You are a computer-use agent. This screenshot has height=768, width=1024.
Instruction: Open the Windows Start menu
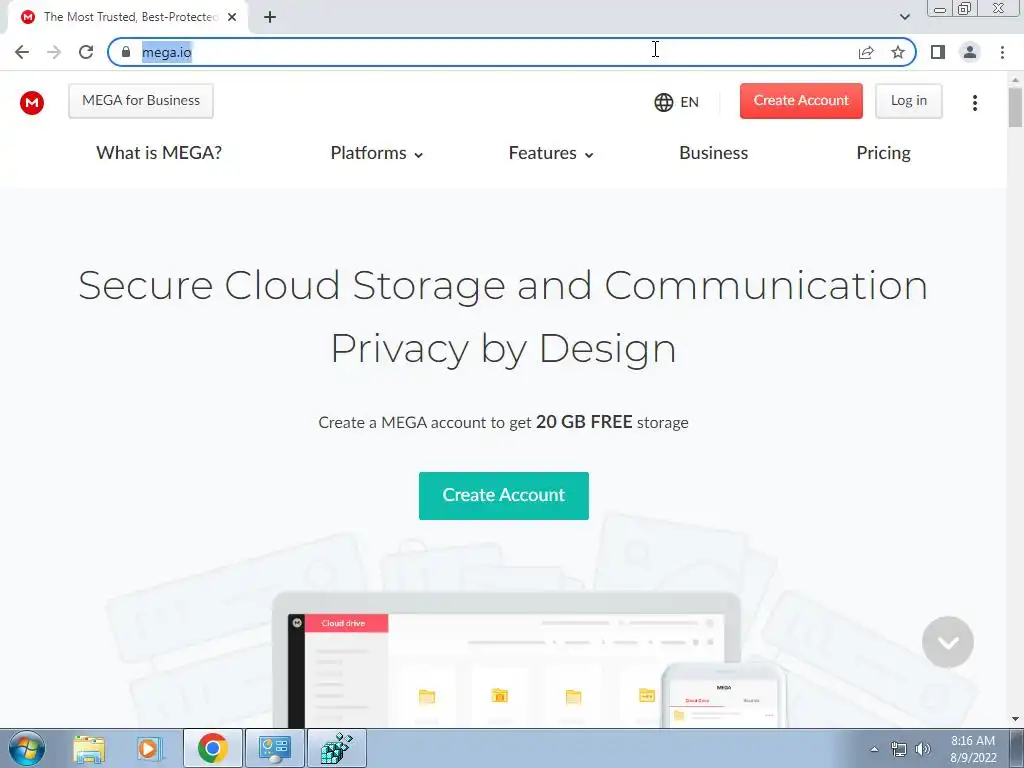click(x=27, y=748)
